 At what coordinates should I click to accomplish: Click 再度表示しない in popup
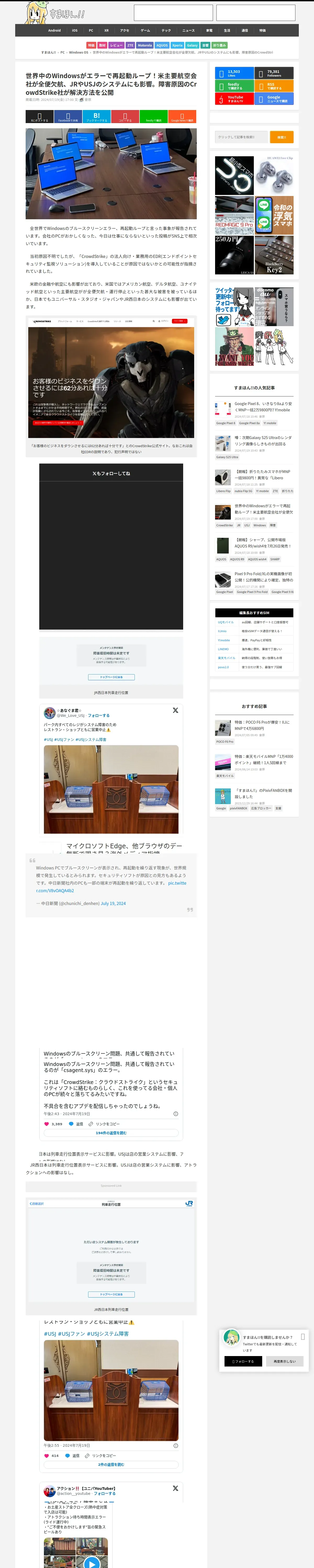pyautogui.click(x=285, y=1361)
